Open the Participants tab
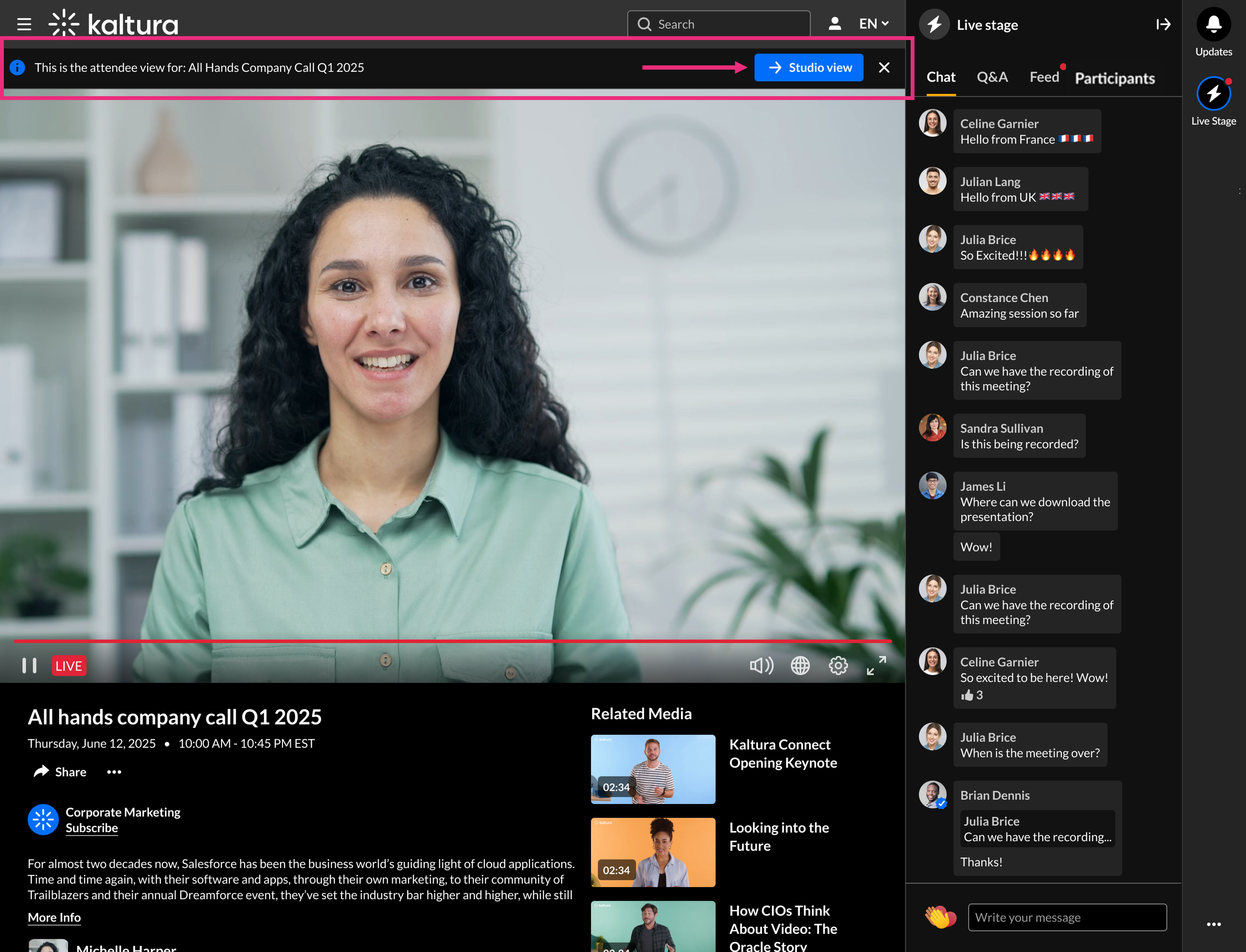 (1114, 78)
